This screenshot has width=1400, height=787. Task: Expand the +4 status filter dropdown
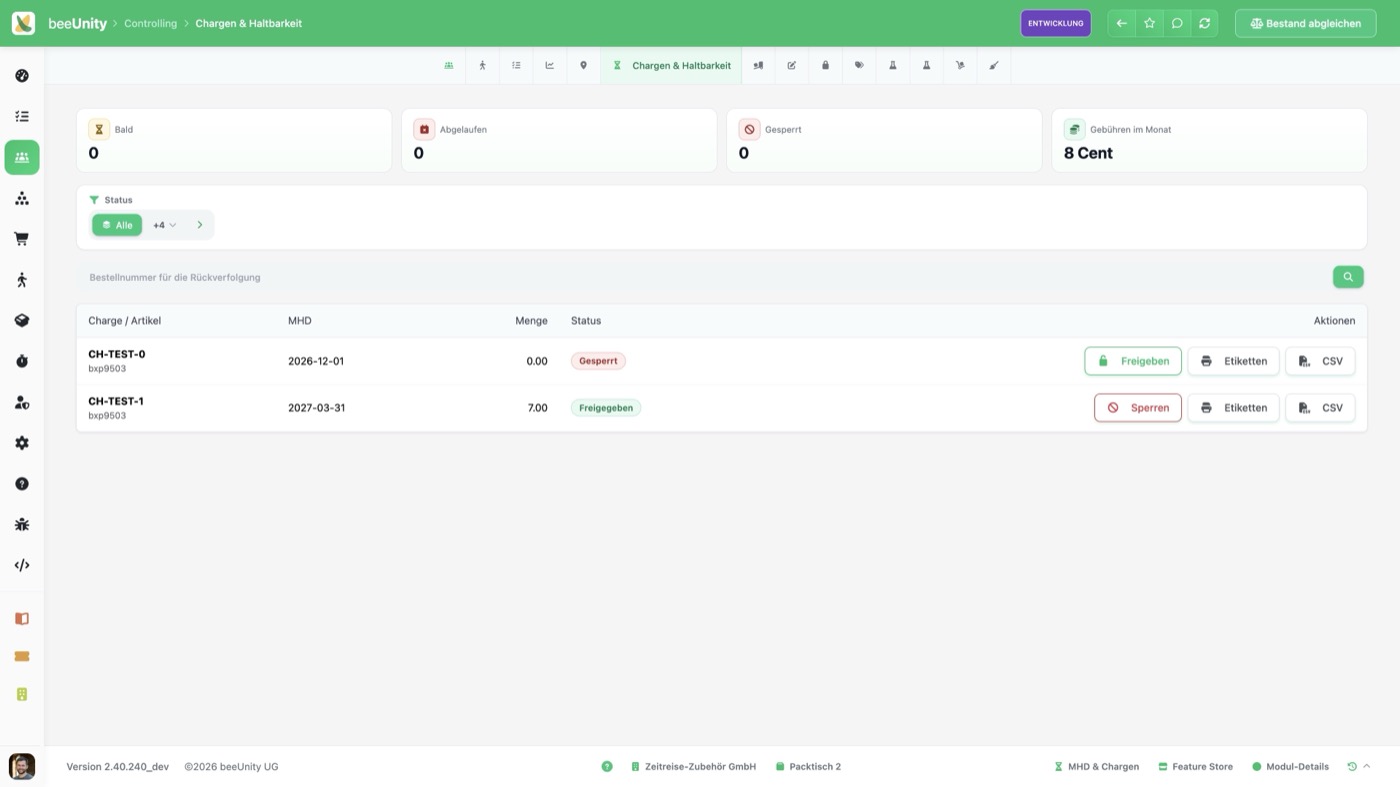[164, 225]
